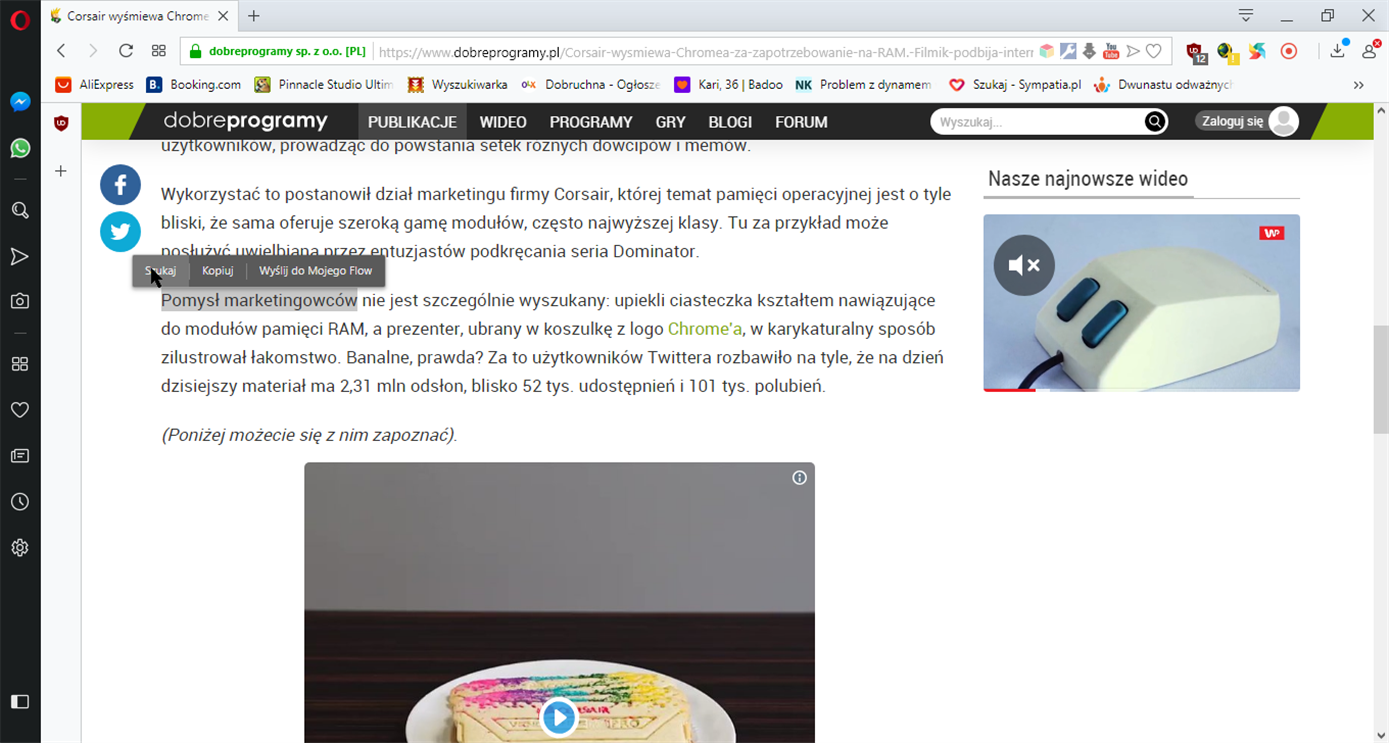Screen dimensions: 1389x743
Task: Open bookmarks via the sidebar heart icon
Action: 20,410
